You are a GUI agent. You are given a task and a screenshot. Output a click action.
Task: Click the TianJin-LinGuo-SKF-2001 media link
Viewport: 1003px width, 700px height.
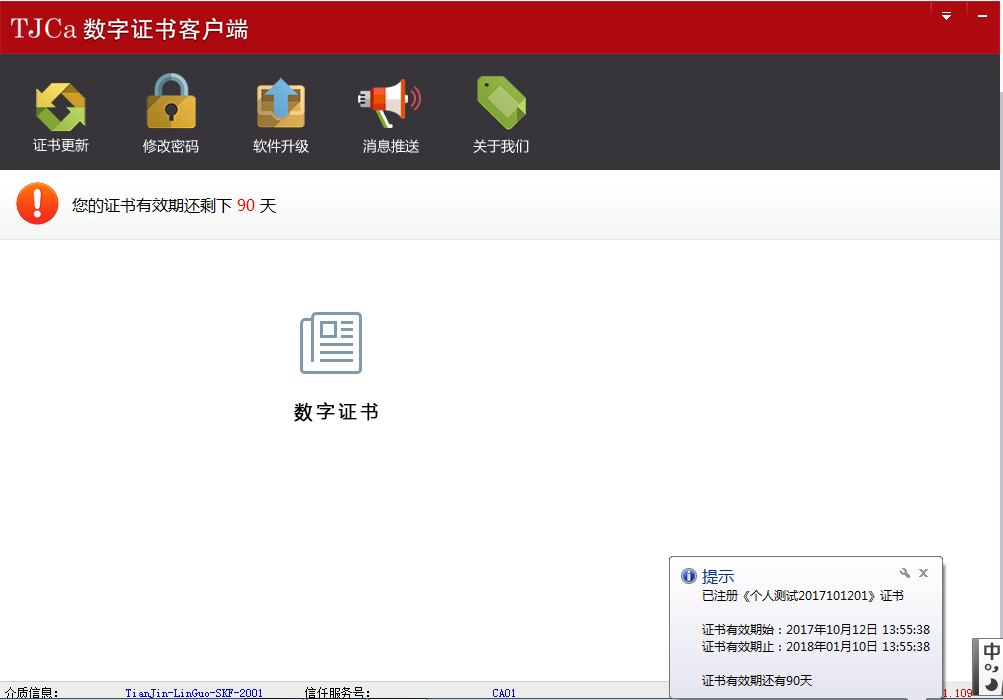(x=194, y=692)
